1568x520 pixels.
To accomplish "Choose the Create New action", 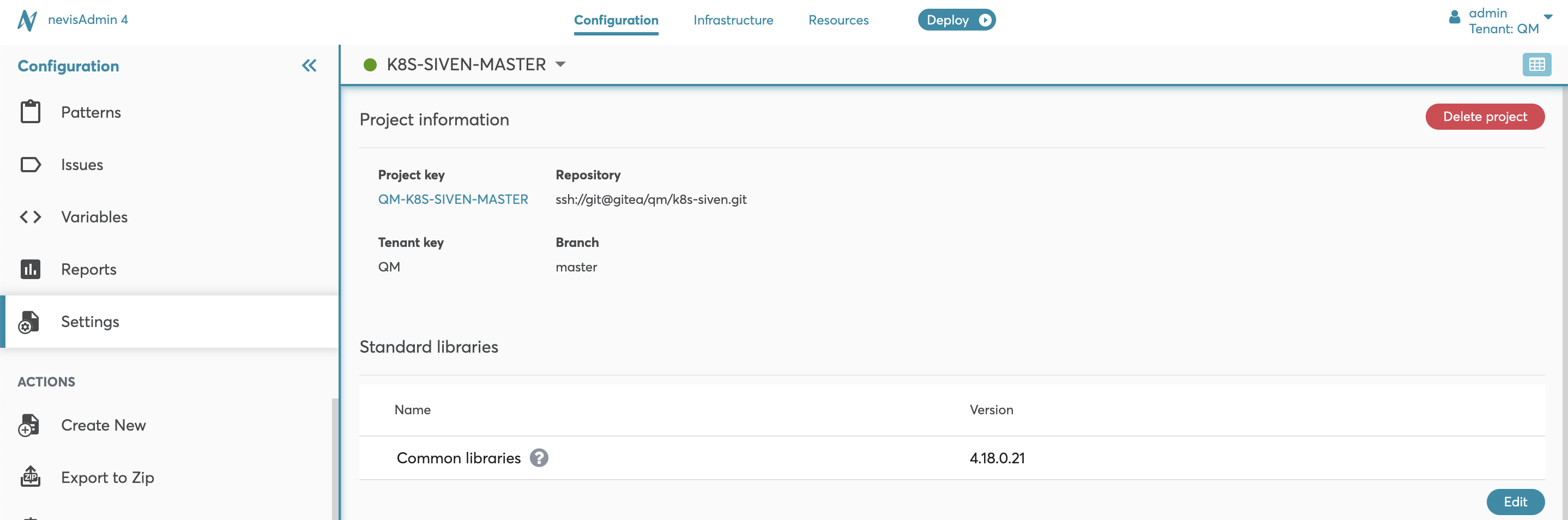I will [170, 426].
